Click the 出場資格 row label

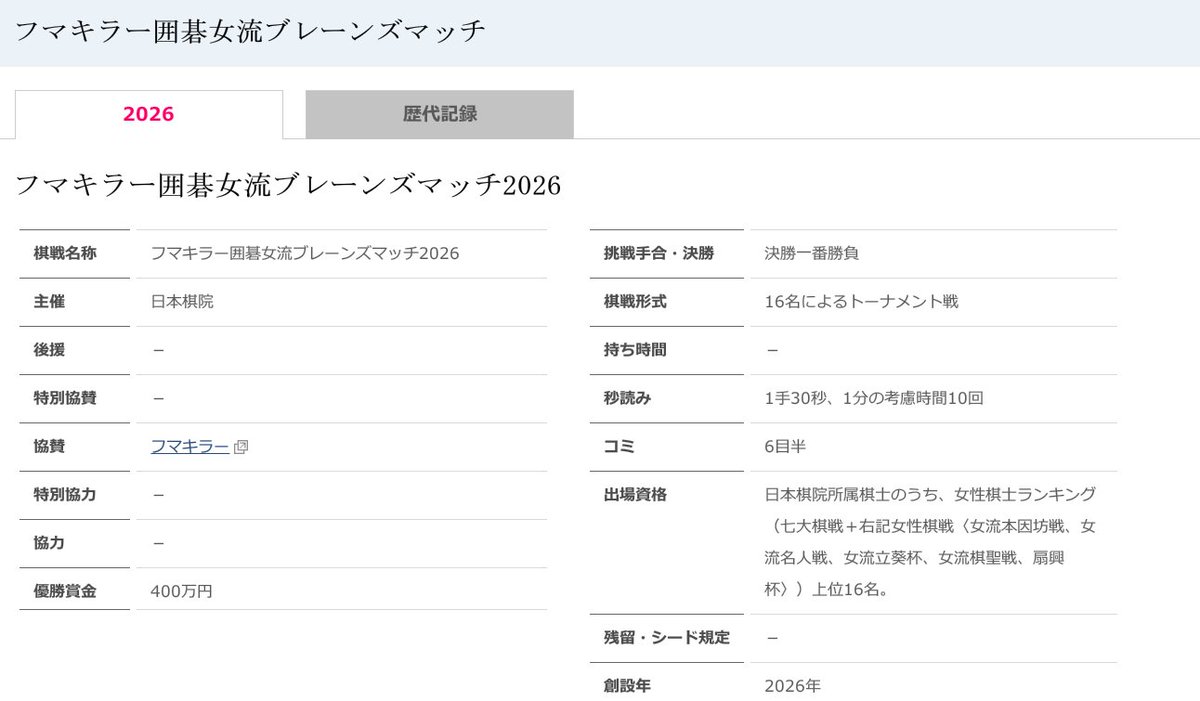click(x=635, y=494)
